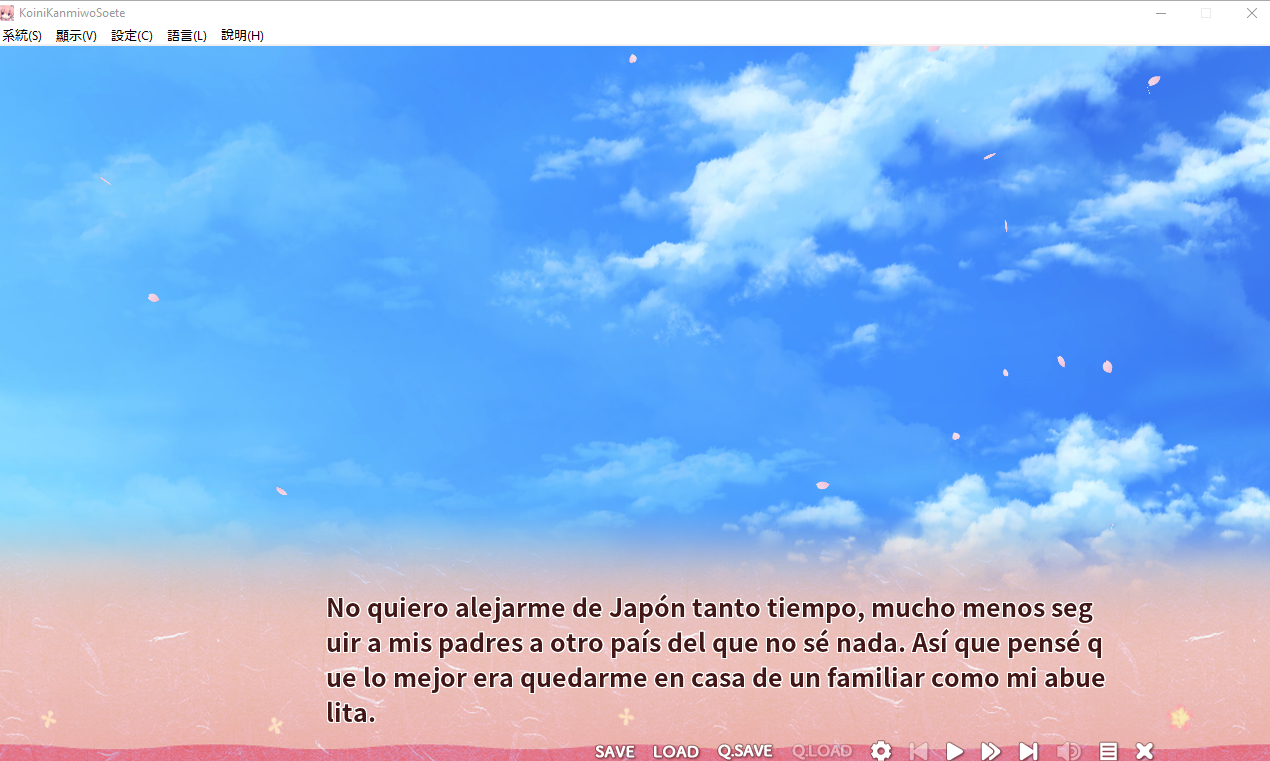Jump to next scene icon
This screenshot has width=1270, height=761.
[1028, 751]
